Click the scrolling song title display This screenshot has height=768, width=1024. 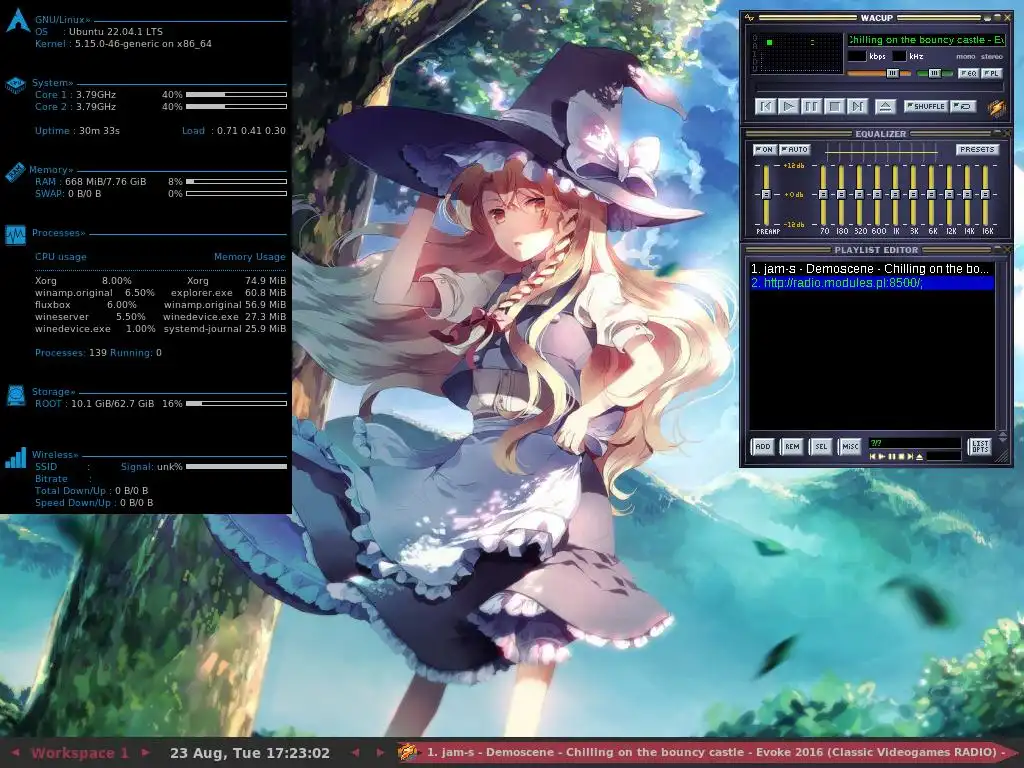[926, 40]
